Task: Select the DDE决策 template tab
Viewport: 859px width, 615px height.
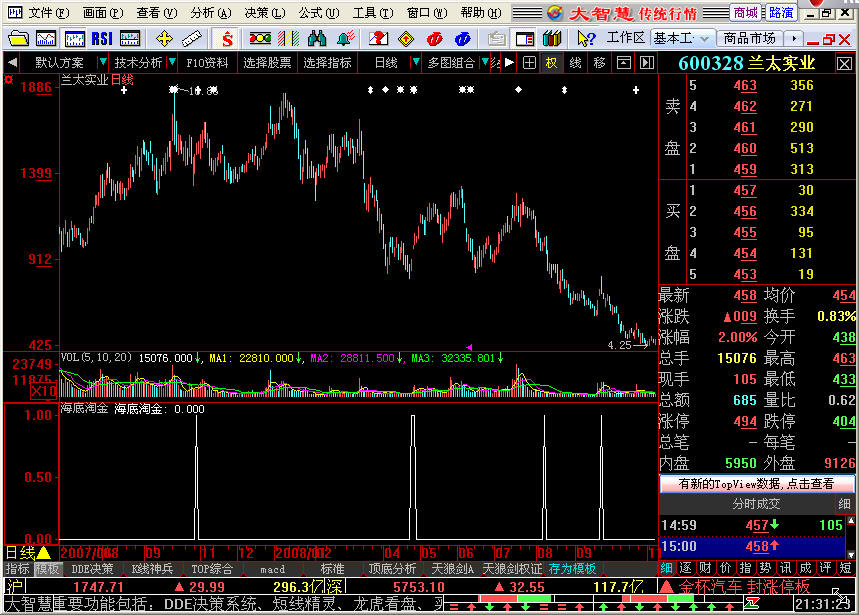Action: (x=92, y=569)
